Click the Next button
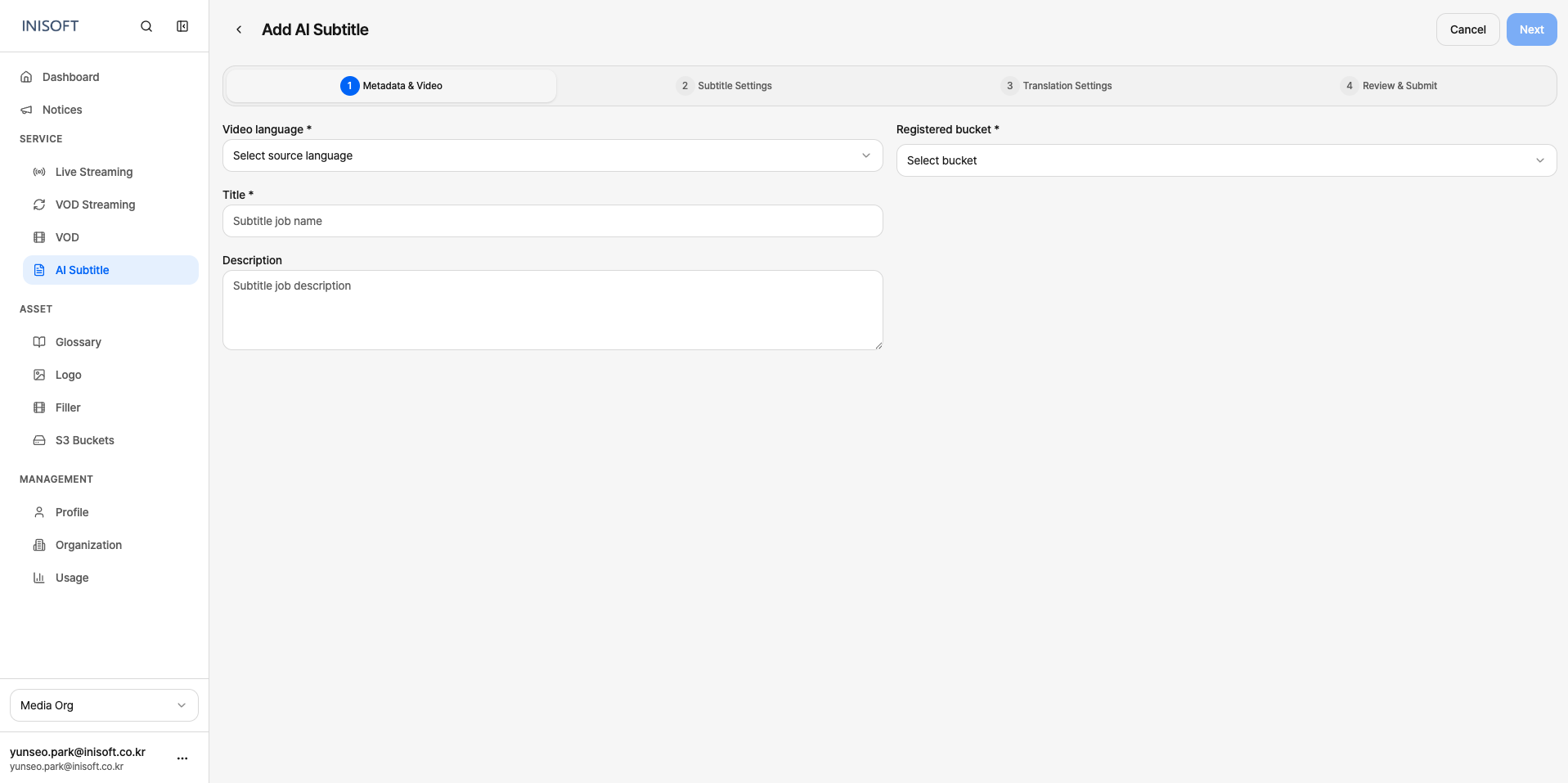Screen dimensions: 1568x783 1532,29
